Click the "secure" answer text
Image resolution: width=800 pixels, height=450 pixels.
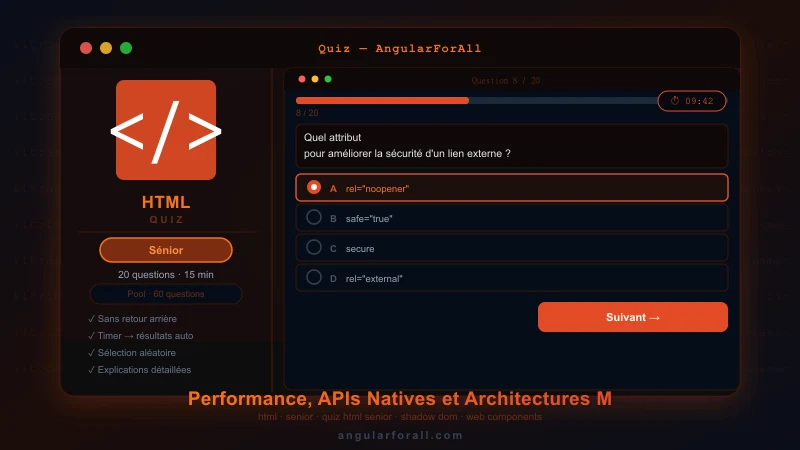pos(360,249)
